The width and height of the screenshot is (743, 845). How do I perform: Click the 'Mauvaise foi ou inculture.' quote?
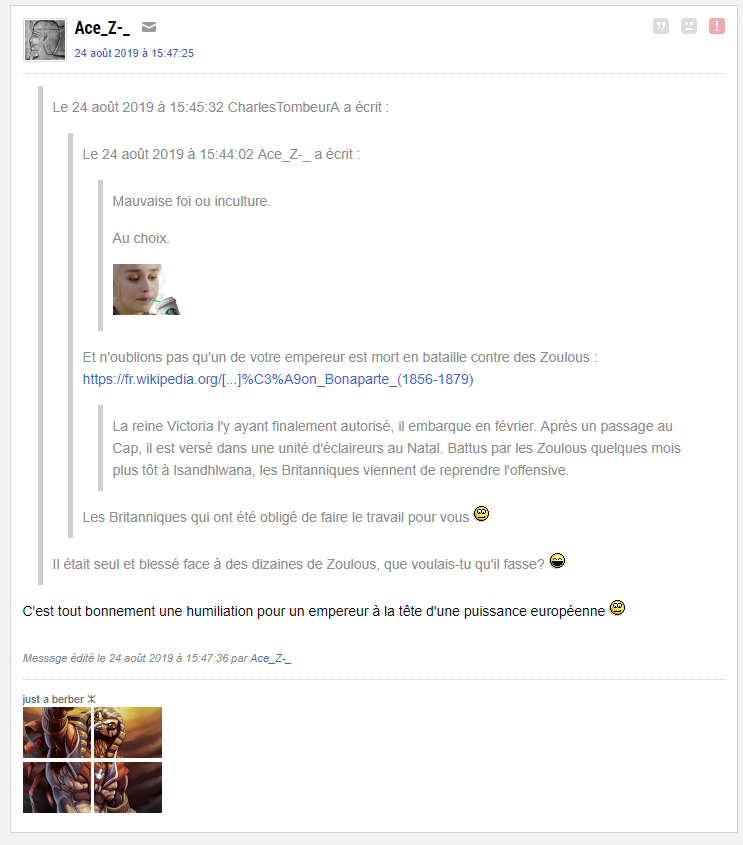(x=191, y=201)
